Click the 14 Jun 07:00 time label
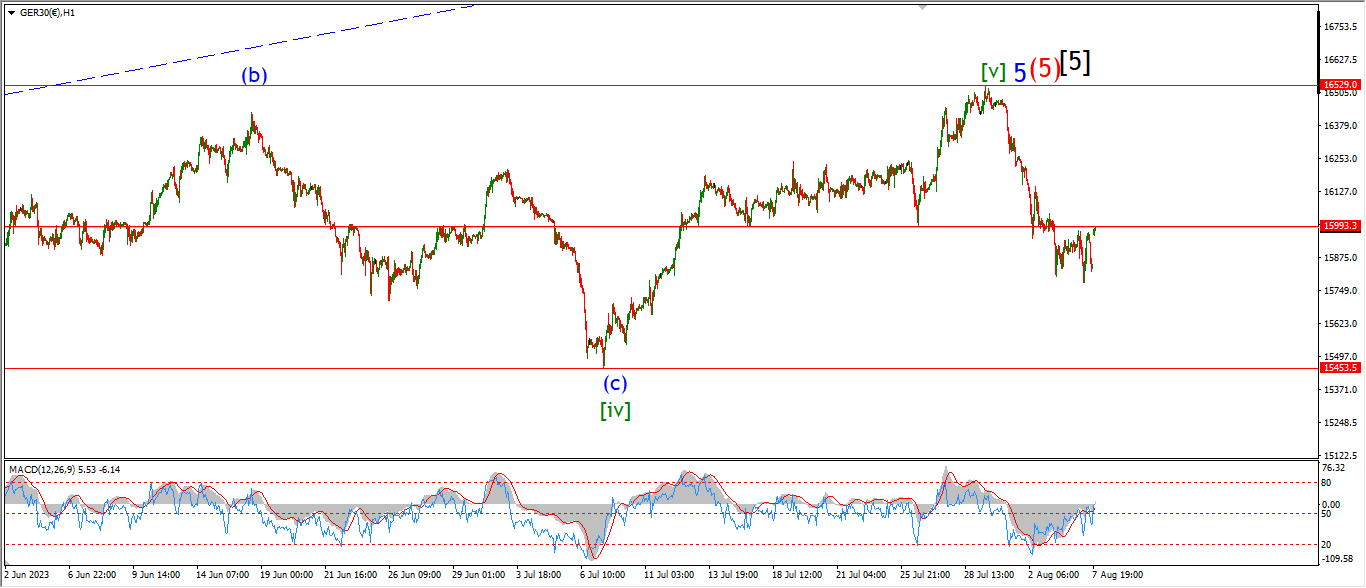Screen dimensions: 1366x588 (221, 575)
